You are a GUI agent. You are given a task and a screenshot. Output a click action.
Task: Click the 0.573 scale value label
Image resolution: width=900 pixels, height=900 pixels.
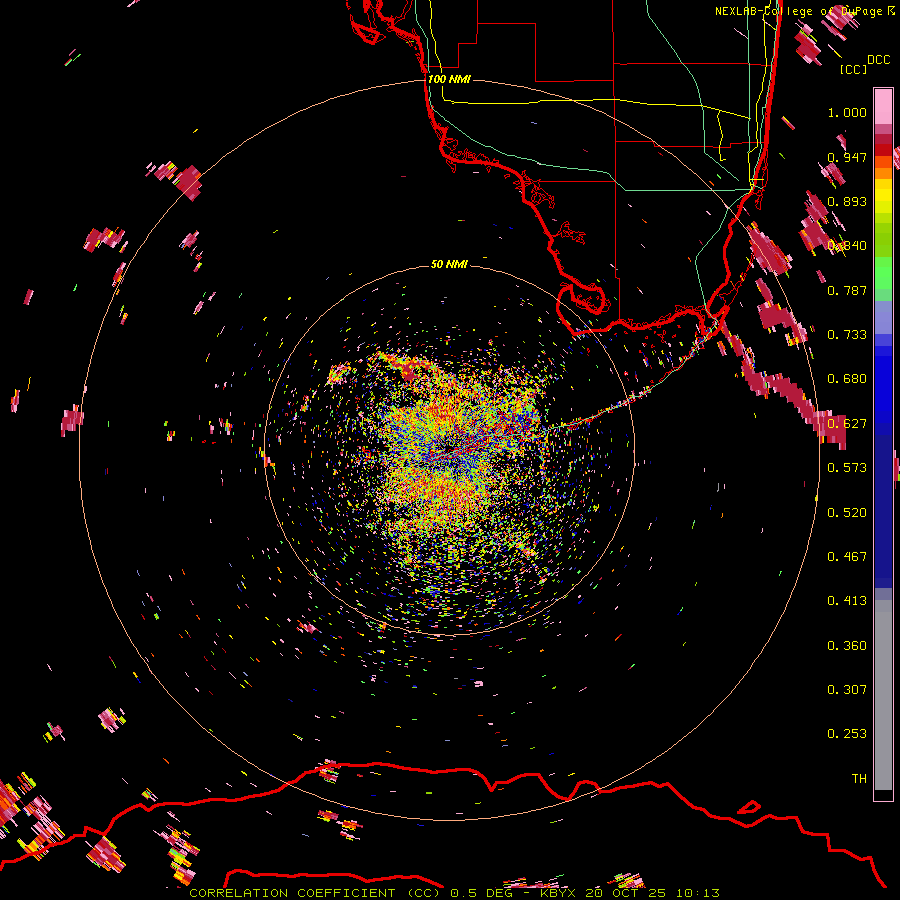tap(847, 468)
